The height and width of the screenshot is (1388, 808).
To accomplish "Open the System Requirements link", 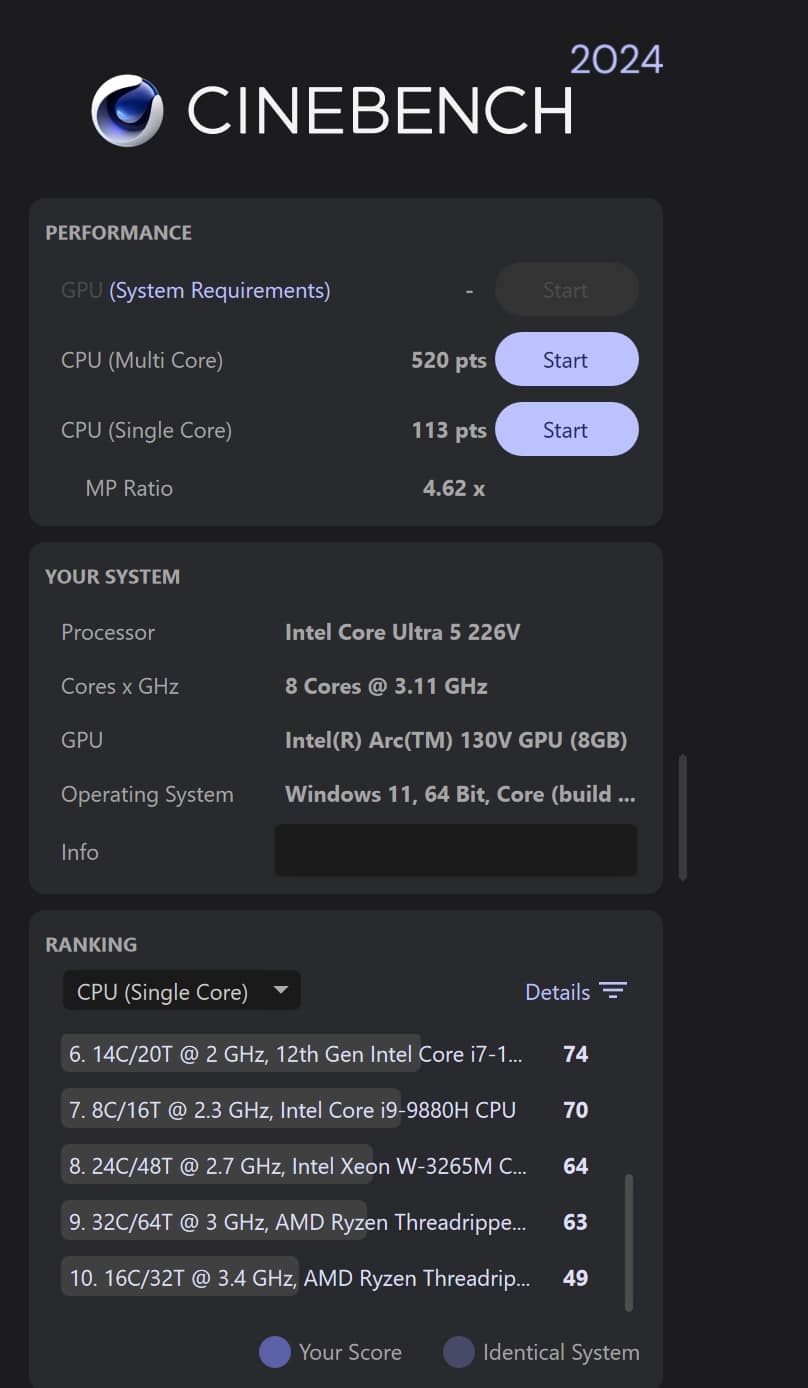I will pyautogui.click(x=220, y=290).
